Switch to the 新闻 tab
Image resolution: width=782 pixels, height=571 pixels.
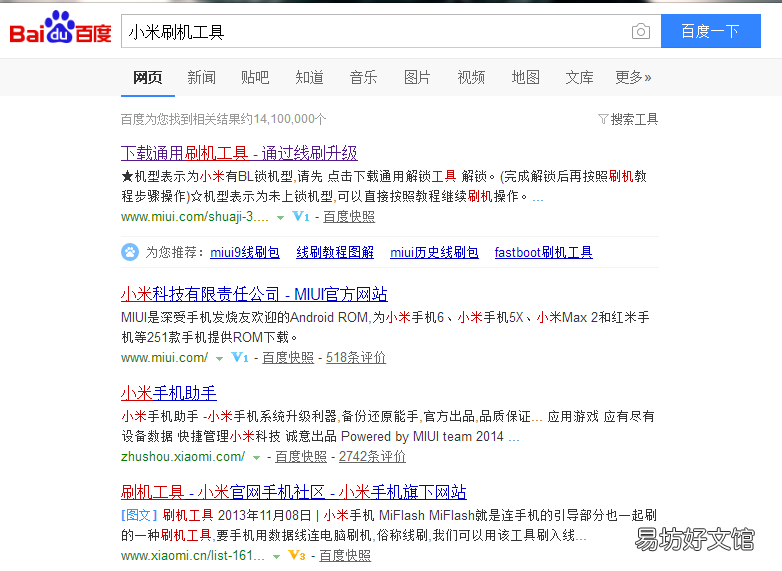pos(201,78)
